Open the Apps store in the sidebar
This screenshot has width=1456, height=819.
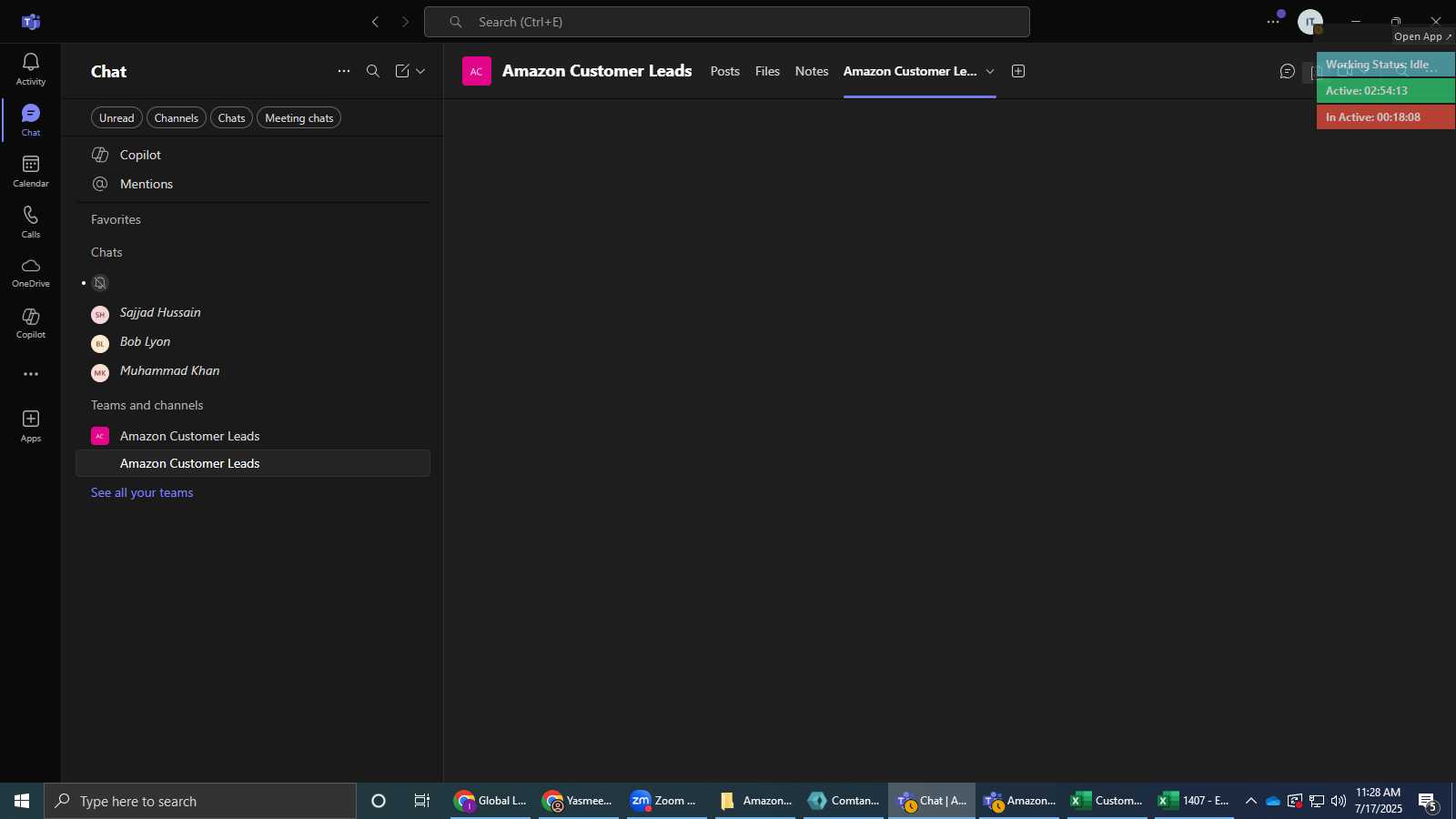pos(30,426)
